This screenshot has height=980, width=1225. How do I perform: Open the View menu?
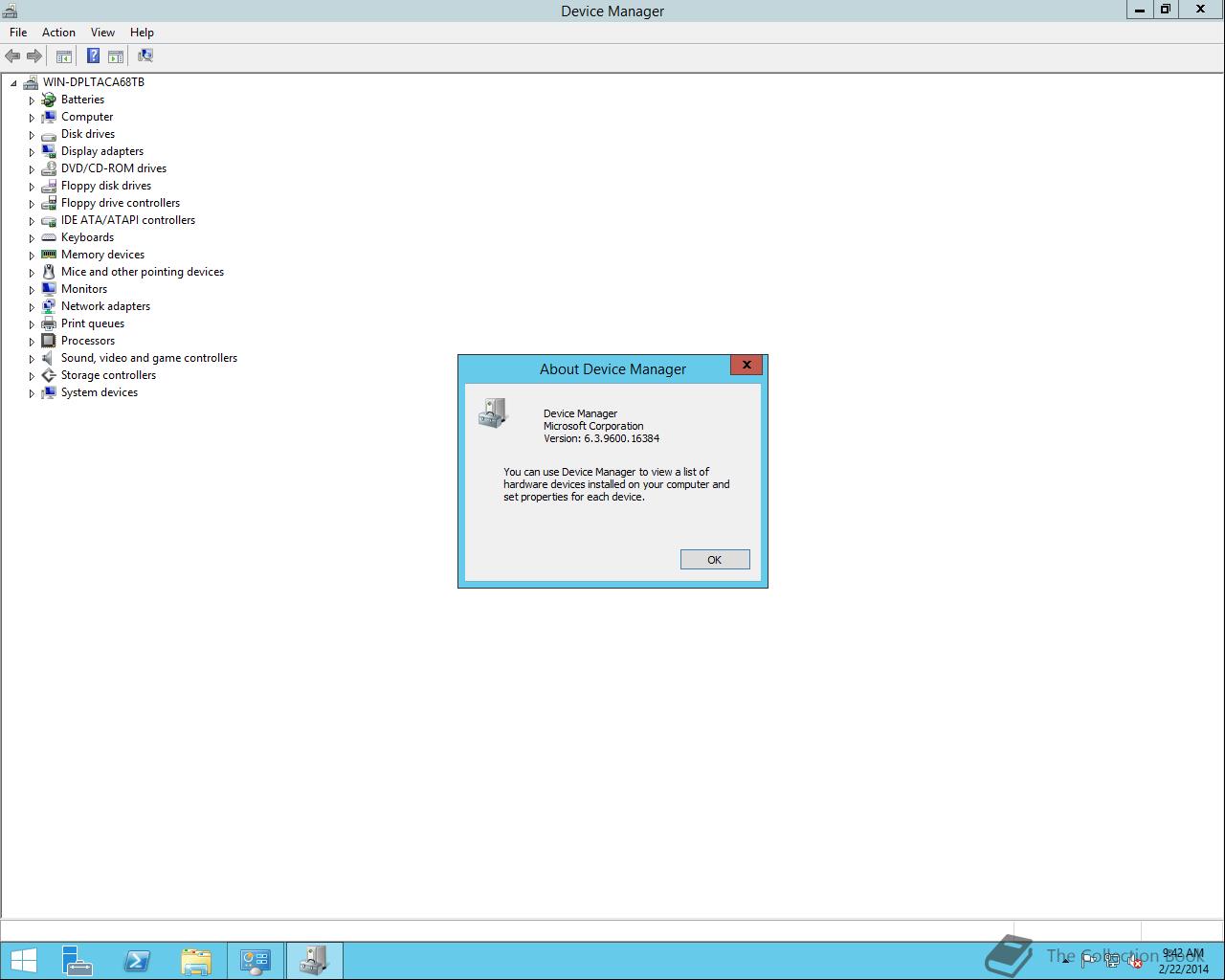[x=102, y=33]
